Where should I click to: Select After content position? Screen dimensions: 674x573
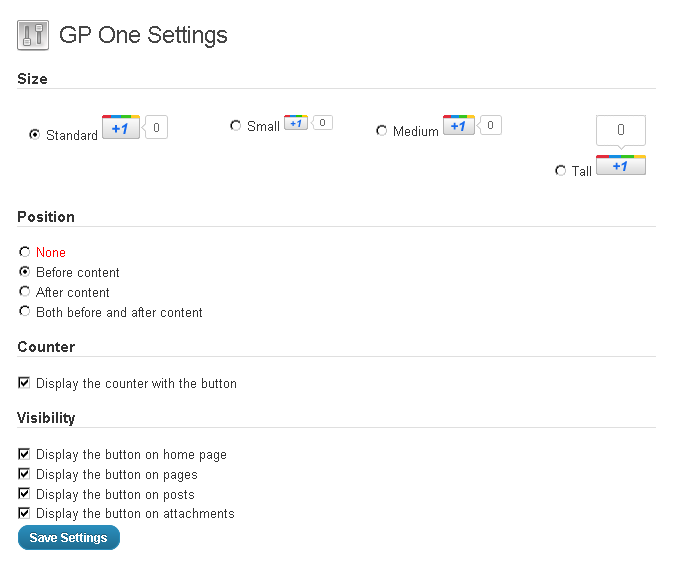coord(25,291)
